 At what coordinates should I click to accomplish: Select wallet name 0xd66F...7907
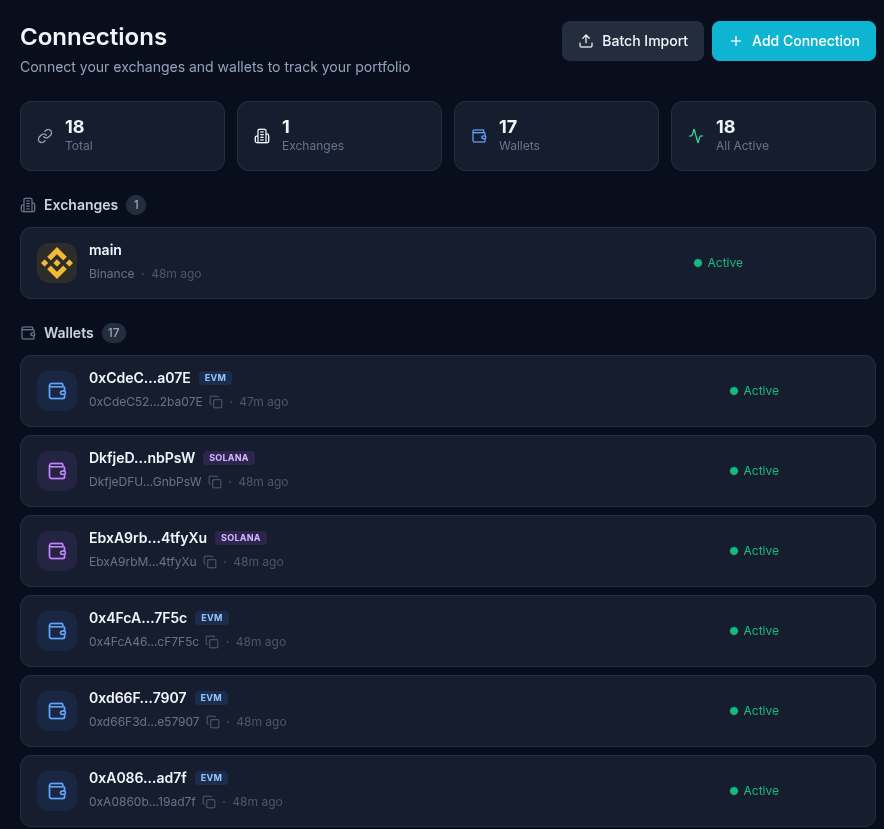pyautogui.click(x=138, y=698)
